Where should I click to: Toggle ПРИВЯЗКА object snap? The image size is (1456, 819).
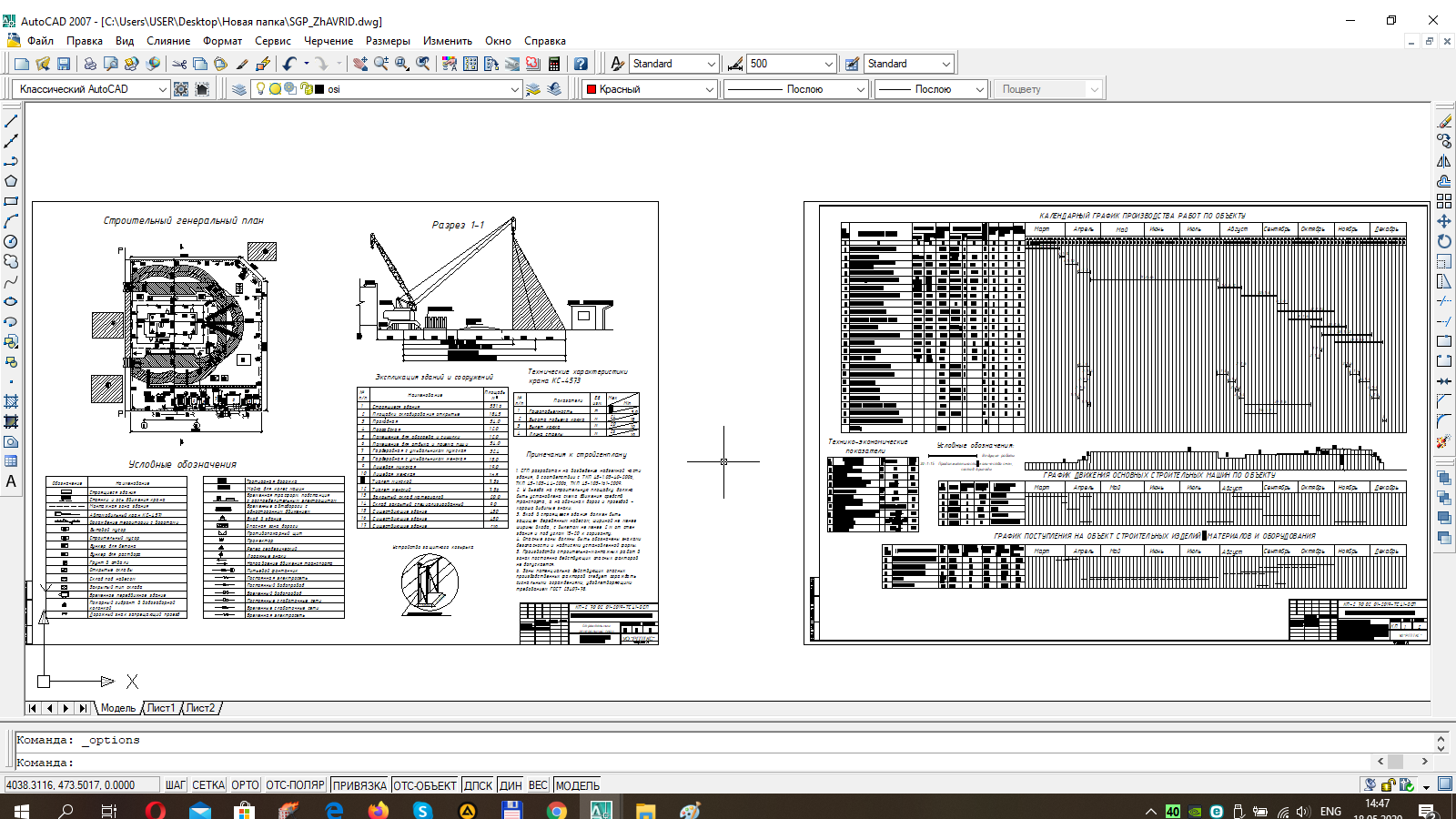(x=359, y=785)
